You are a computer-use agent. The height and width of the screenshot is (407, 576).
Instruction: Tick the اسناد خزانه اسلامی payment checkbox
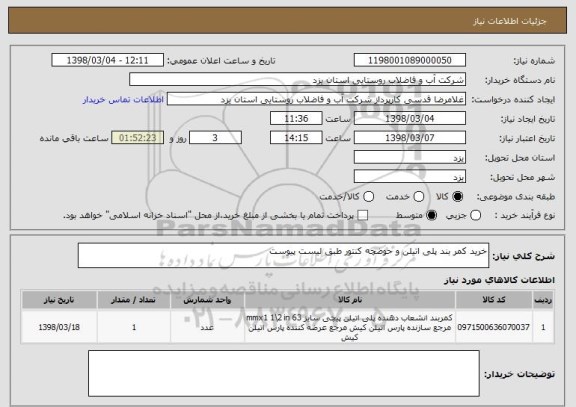click(x=363, y=215)
